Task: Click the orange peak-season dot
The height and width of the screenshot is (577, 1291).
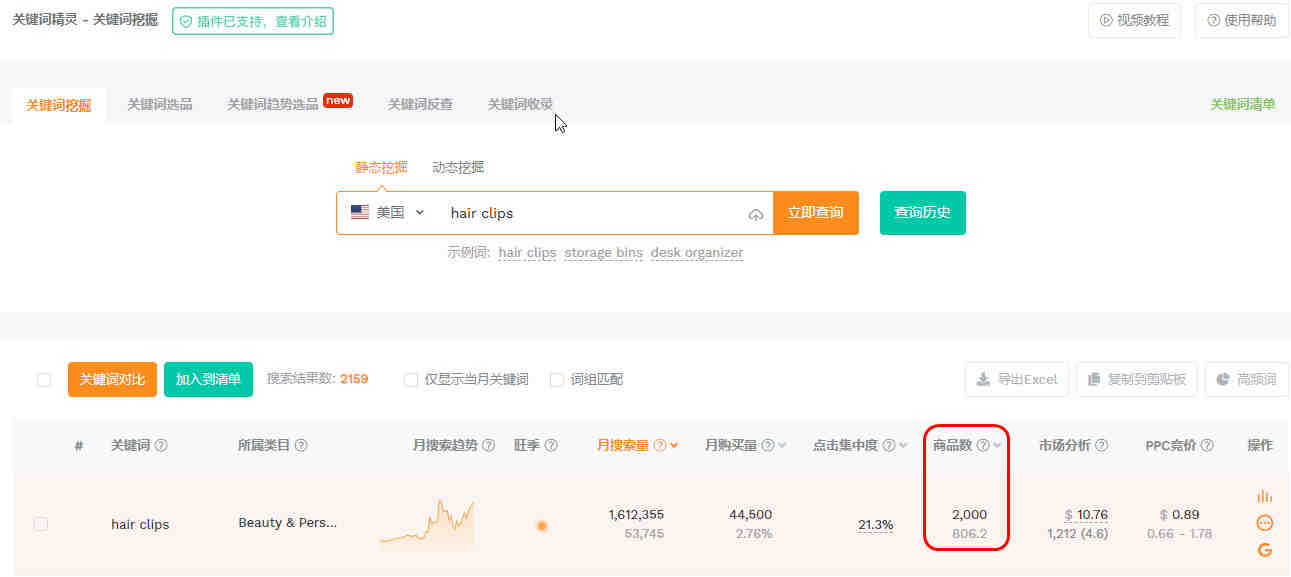Action: pyautogui.click(x=542, y=525)
